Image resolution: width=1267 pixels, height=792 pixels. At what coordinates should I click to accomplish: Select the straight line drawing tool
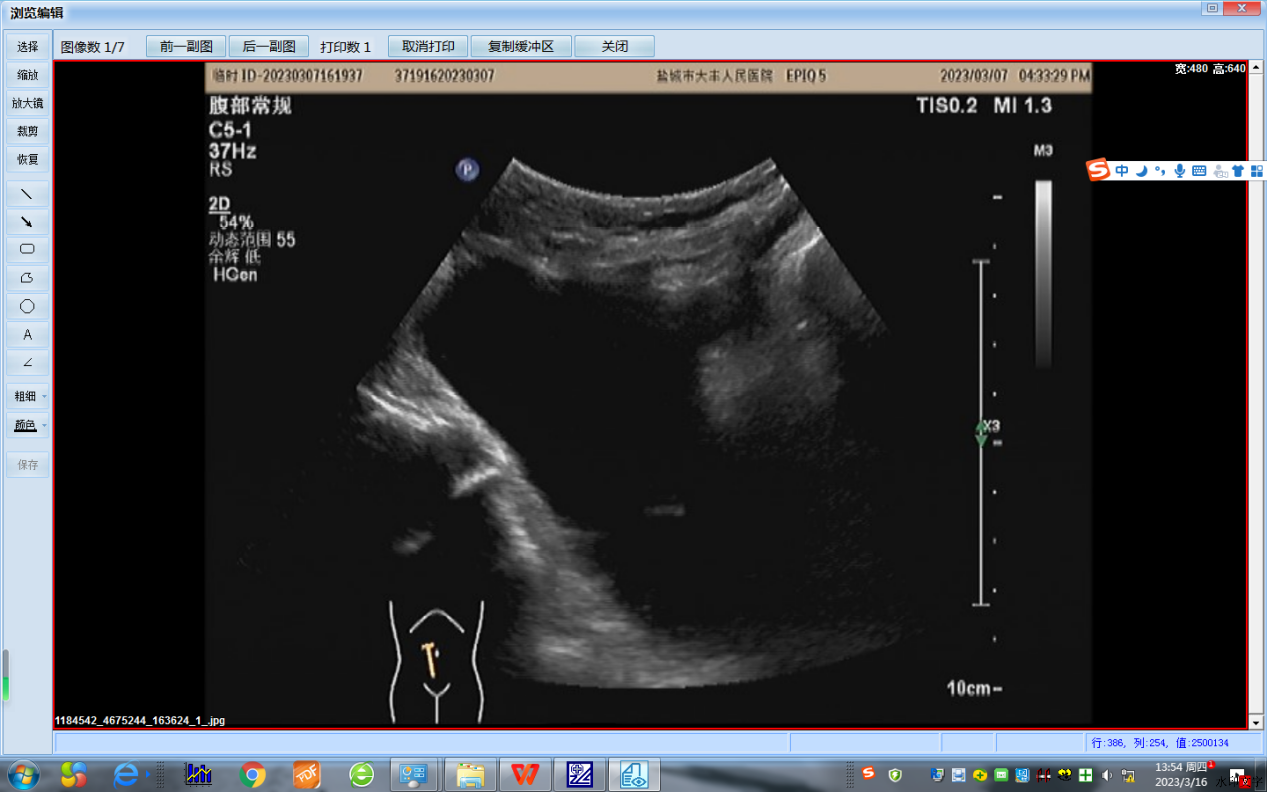click(27, 193)
